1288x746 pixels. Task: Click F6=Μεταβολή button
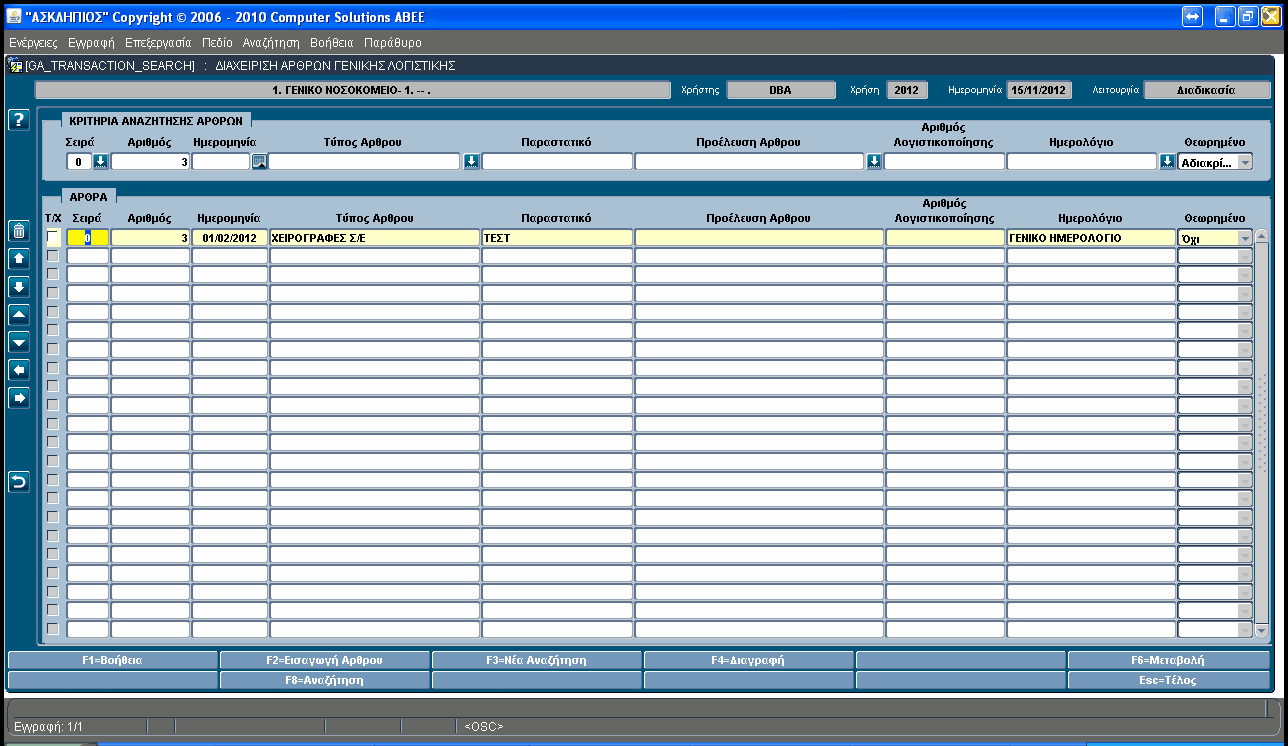pos(1169,660)
